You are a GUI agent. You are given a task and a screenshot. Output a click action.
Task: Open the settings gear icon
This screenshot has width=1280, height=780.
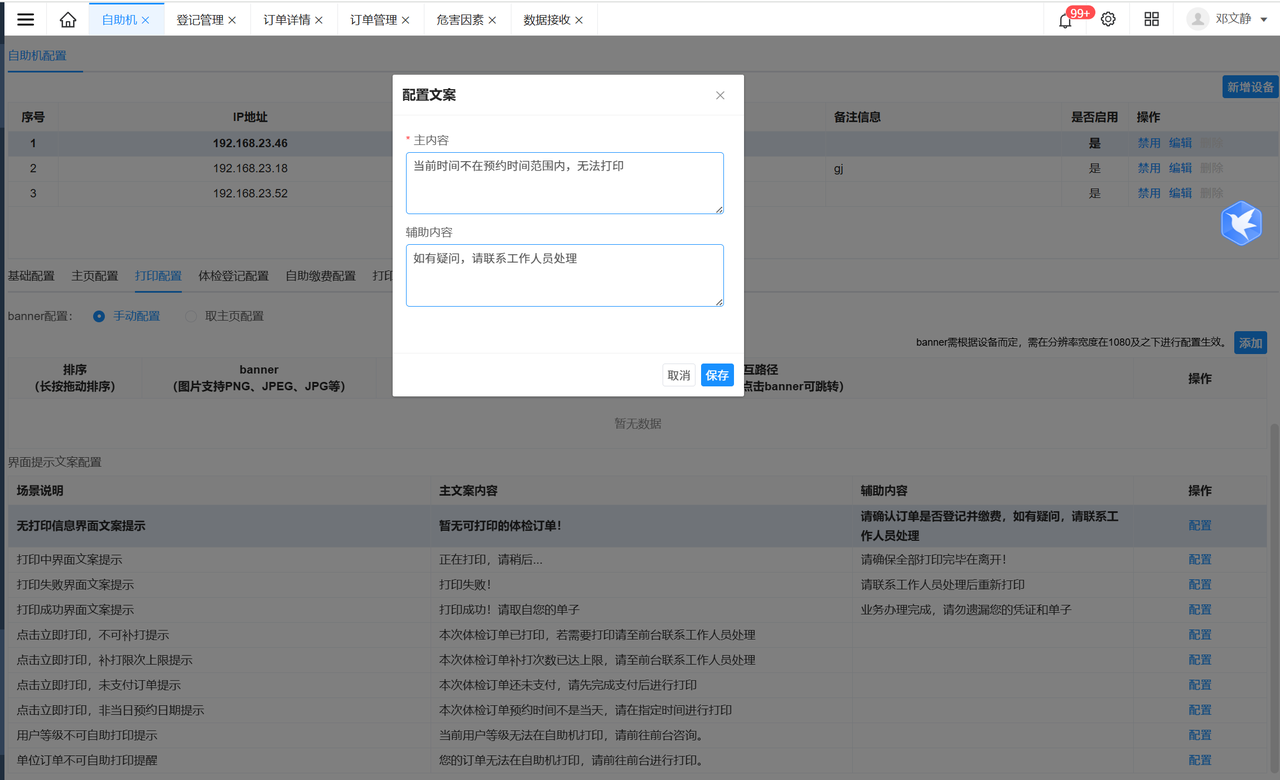coord(1108,19)
